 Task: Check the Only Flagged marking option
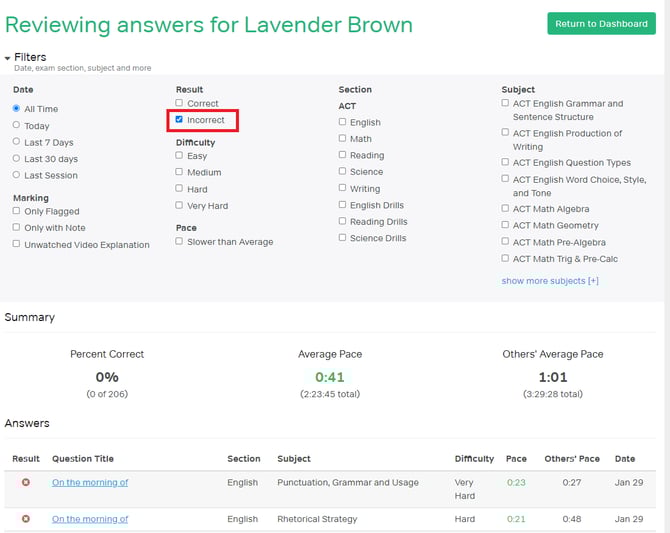pyautogui.click(x=16, y=211)
